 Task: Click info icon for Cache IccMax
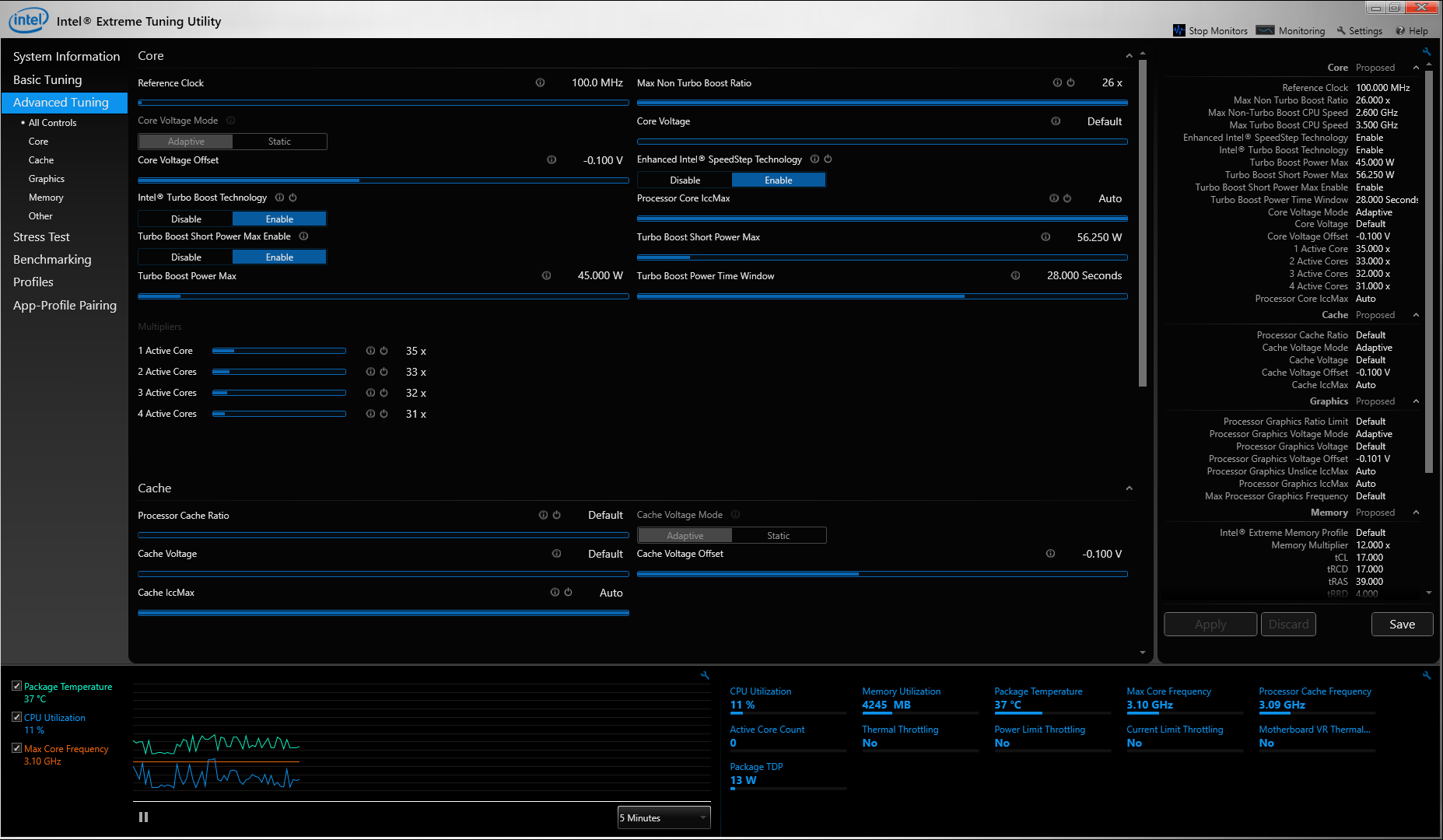click(x=555, y=592)
